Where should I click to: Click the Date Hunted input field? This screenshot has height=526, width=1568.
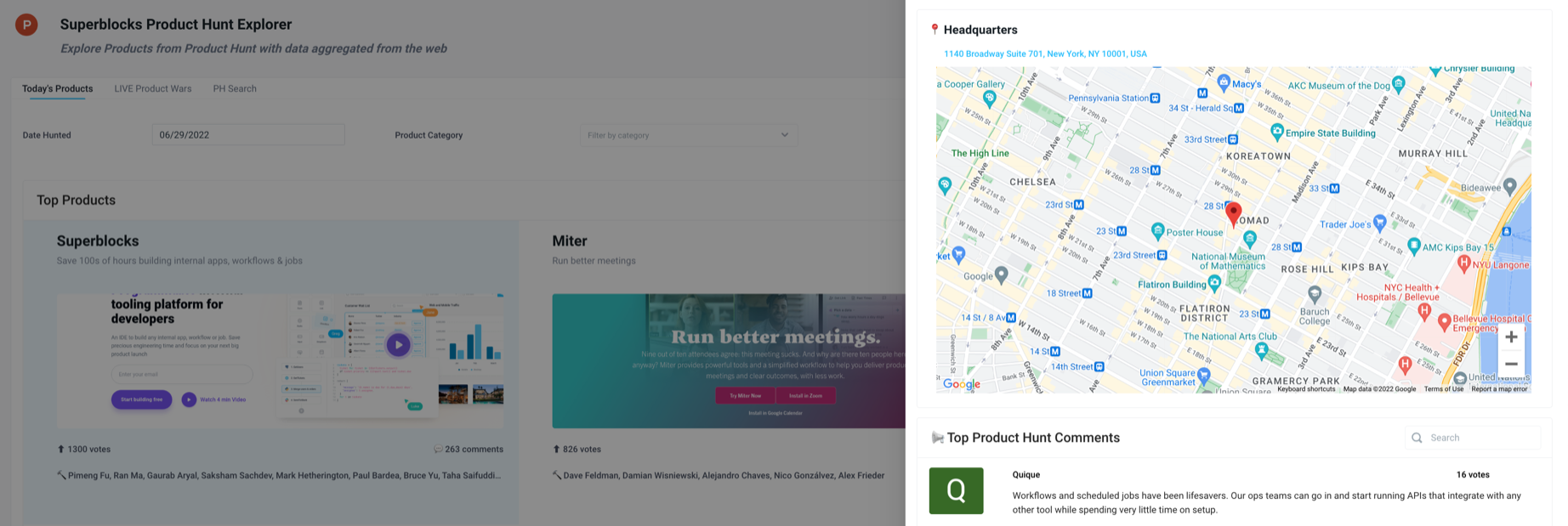248,135
